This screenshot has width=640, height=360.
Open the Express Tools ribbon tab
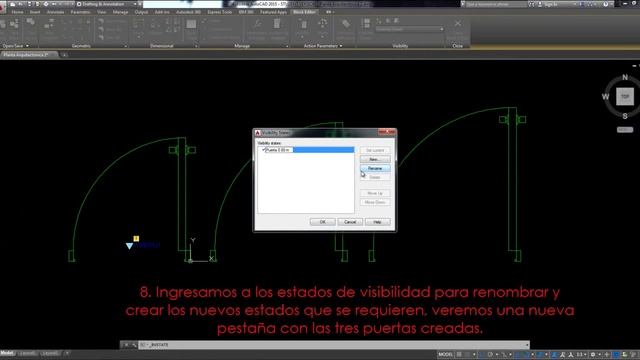(220, 12)
